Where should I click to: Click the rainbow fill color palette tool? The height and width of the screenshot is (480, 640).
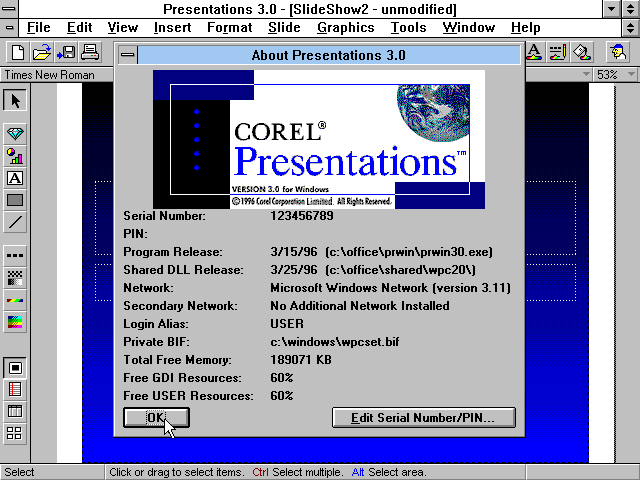[15, 322]
